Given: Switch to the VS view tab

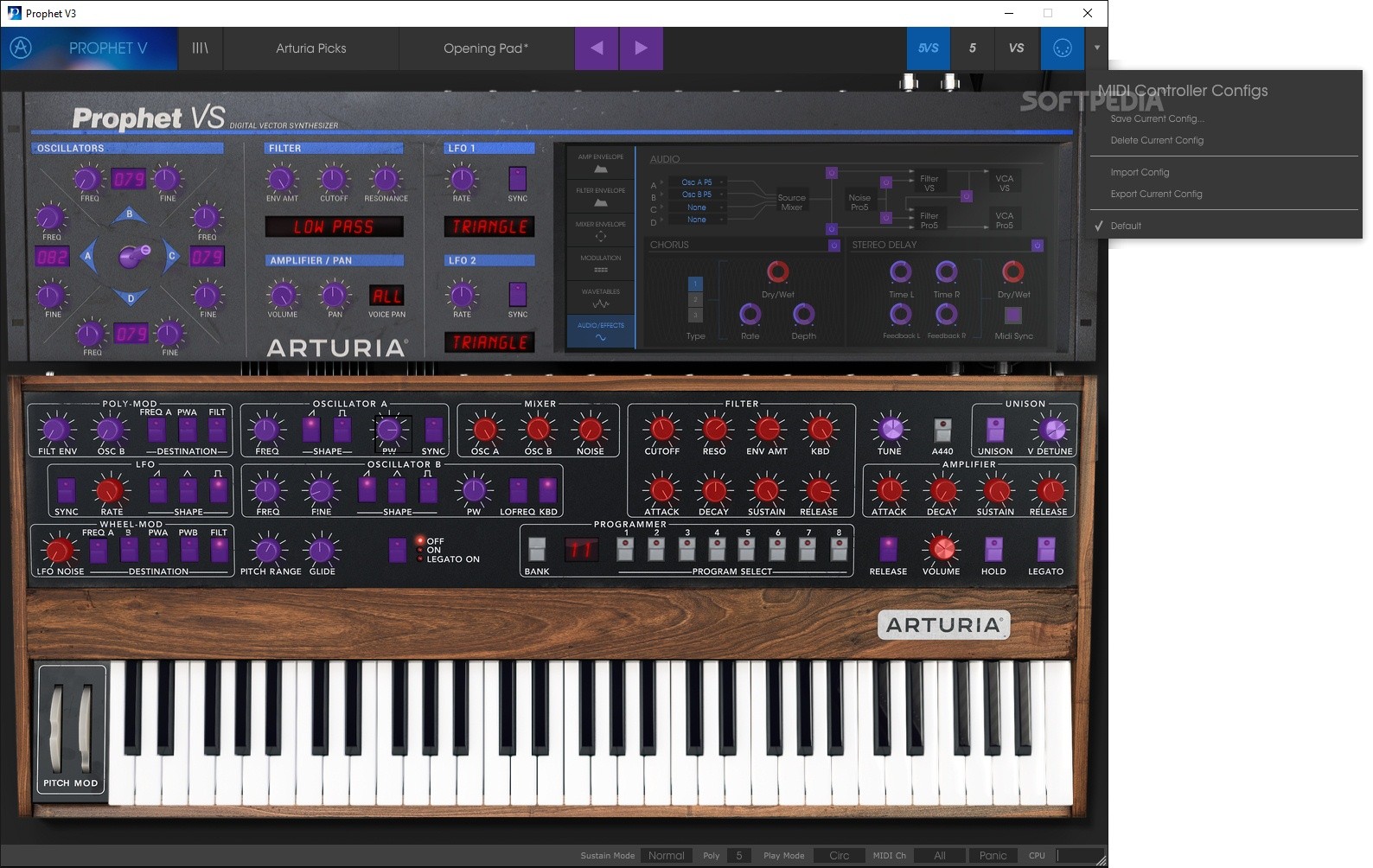Looking at the screenshot, I should pyautogui.click(x=1016, y=48).
